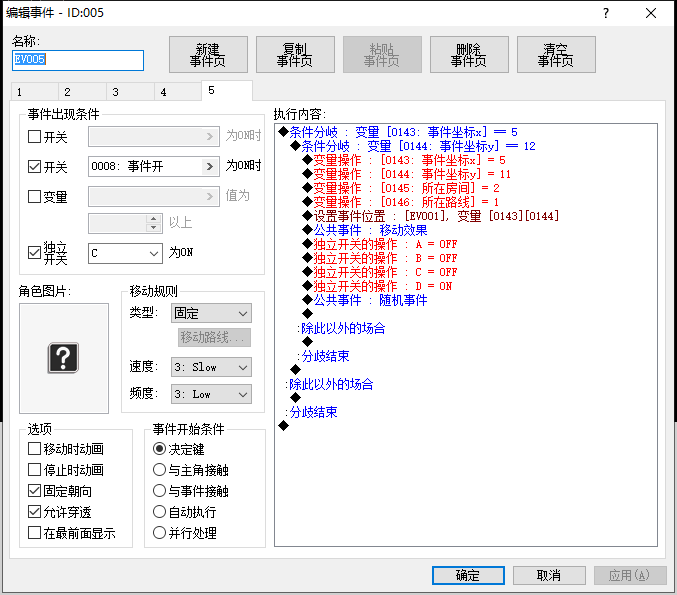
Task: Enable the first 开关 condition checkbox
Action: coord(35,136)
